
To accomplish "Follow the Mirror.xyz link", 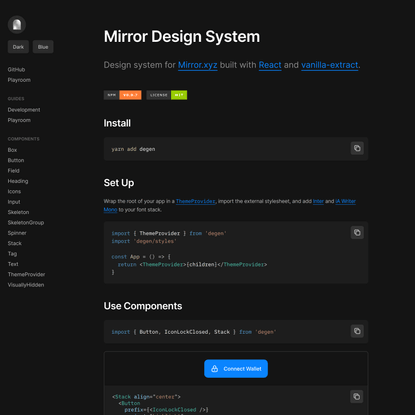I will click(x=198, y=65).
